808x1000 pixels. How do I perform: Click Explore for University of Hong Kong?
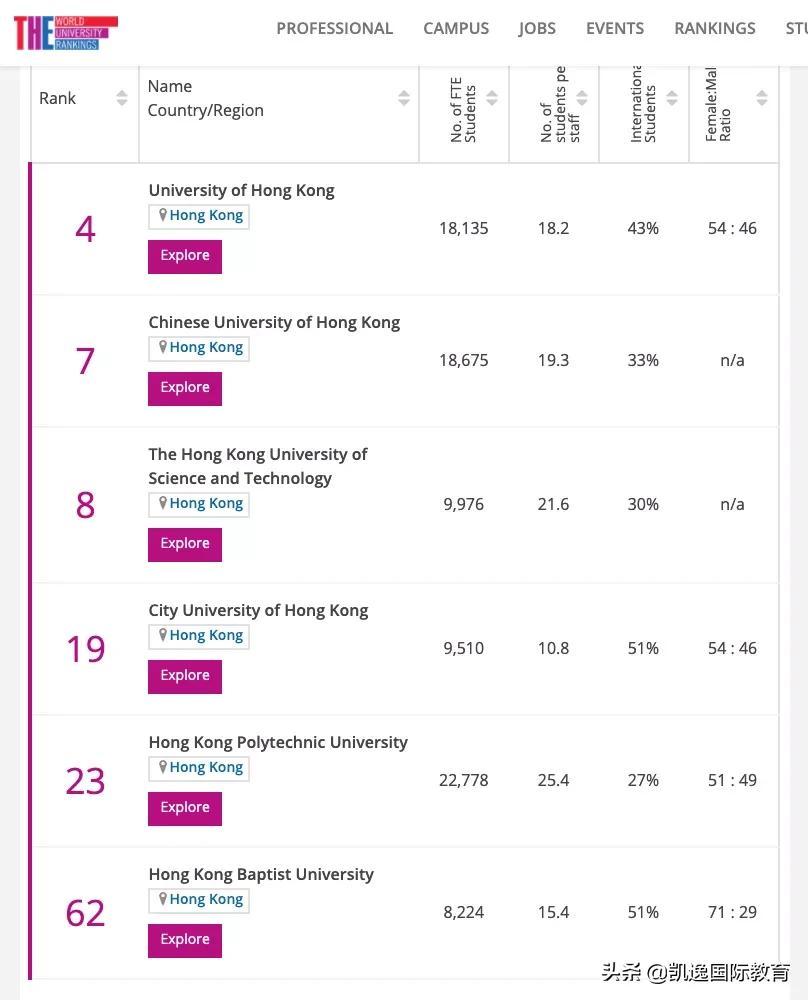[184, 256]
